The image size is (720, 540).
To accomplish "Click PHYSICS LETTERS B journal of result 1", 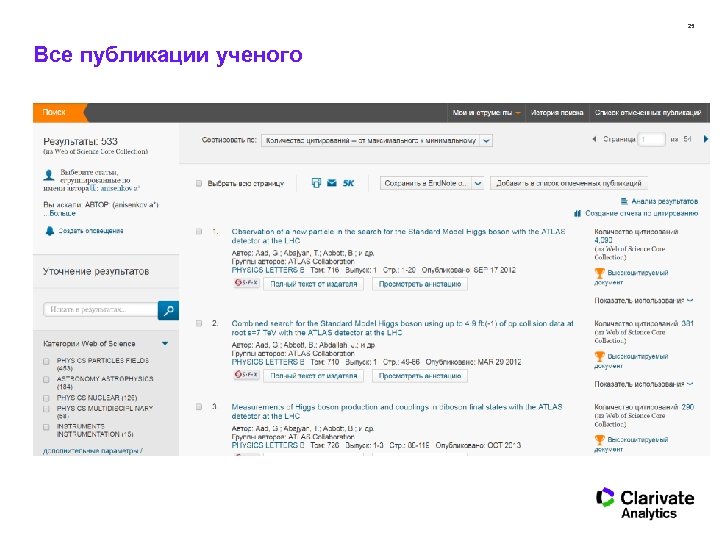I will coord(268,270).
